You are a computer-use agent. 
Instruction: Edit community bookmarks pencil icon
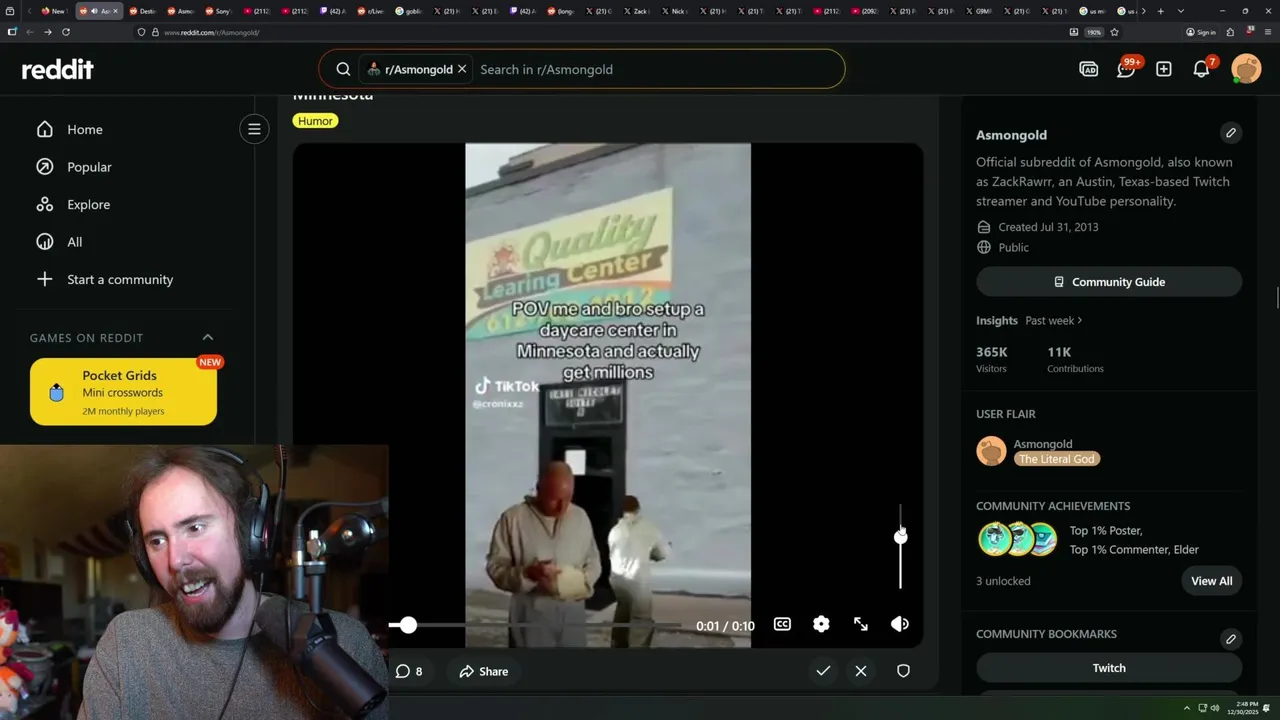tap(1231, 638)
